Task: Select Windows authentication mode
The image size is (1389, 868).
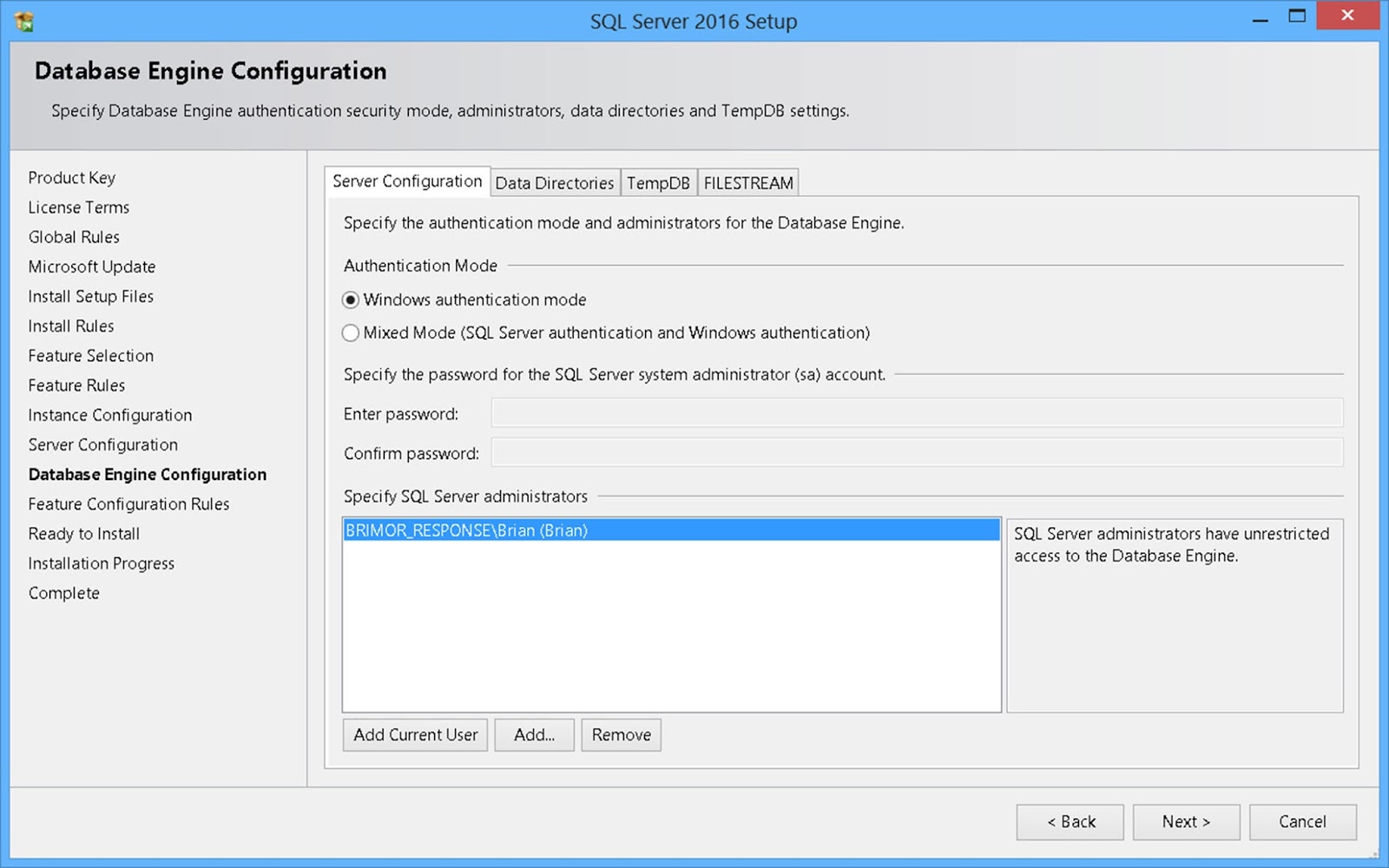Action: tap(350, 300)
